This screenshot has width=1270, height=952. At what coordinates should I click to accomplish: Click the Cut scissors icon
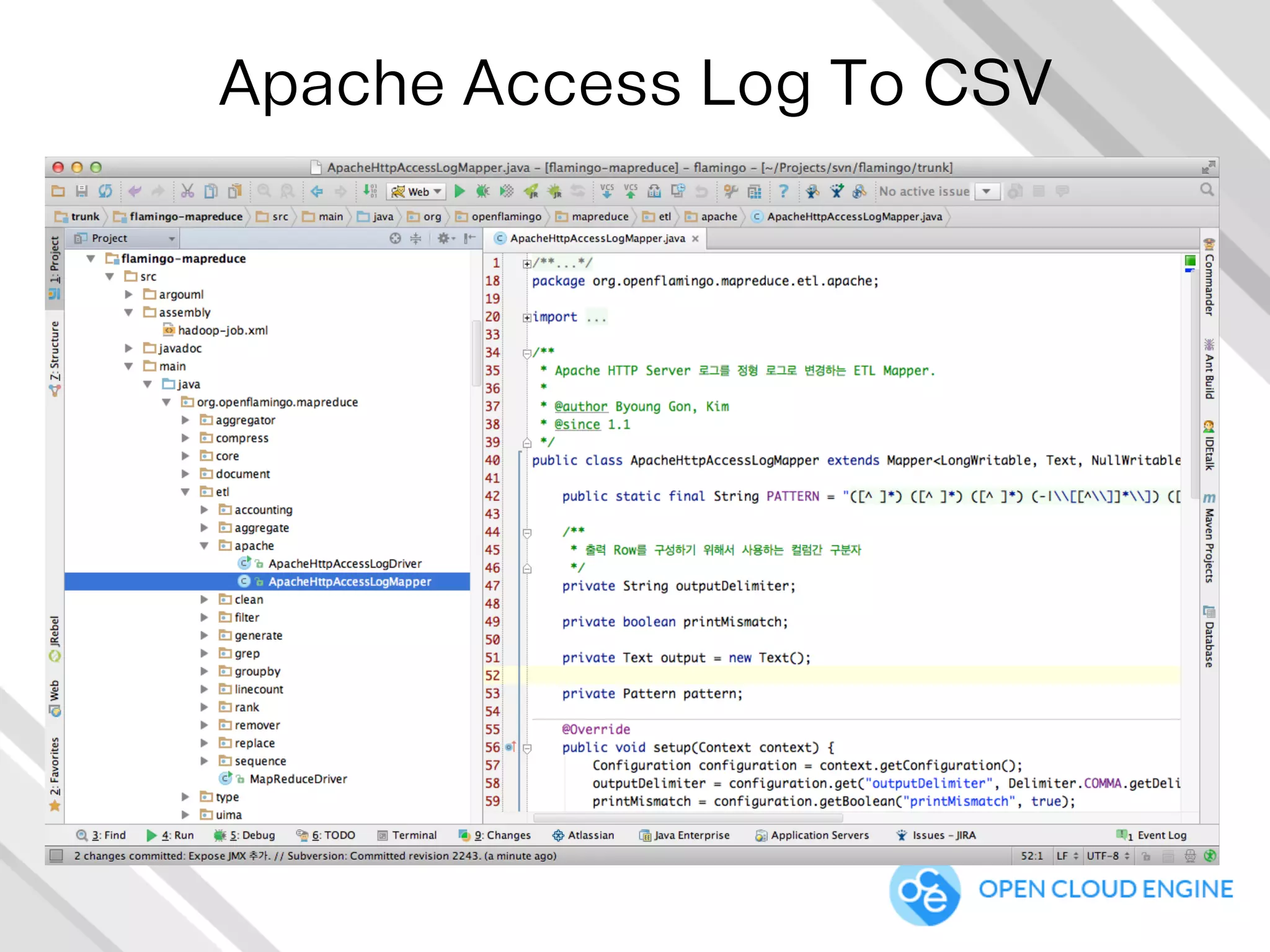pyautogui.click(x=187, y=192)
